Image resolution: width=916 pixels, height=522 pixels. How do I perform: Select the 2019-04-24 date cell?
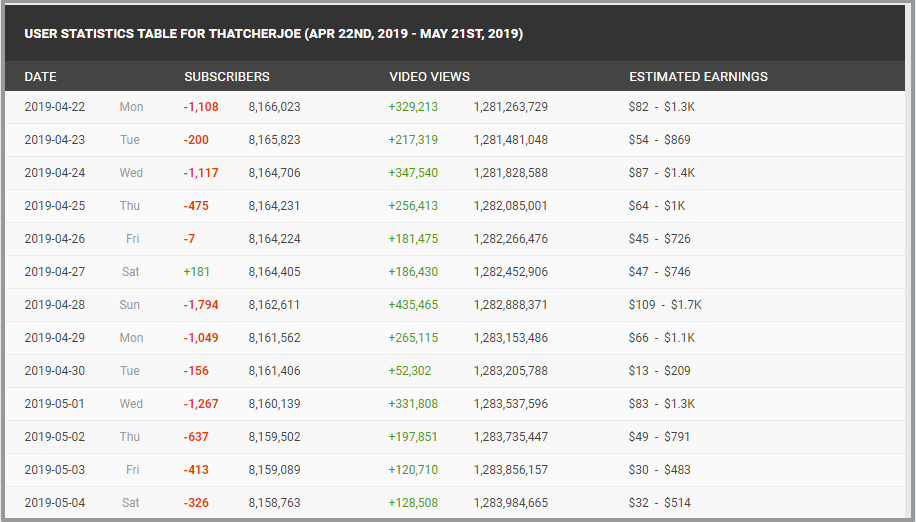[x=54, y=173]
